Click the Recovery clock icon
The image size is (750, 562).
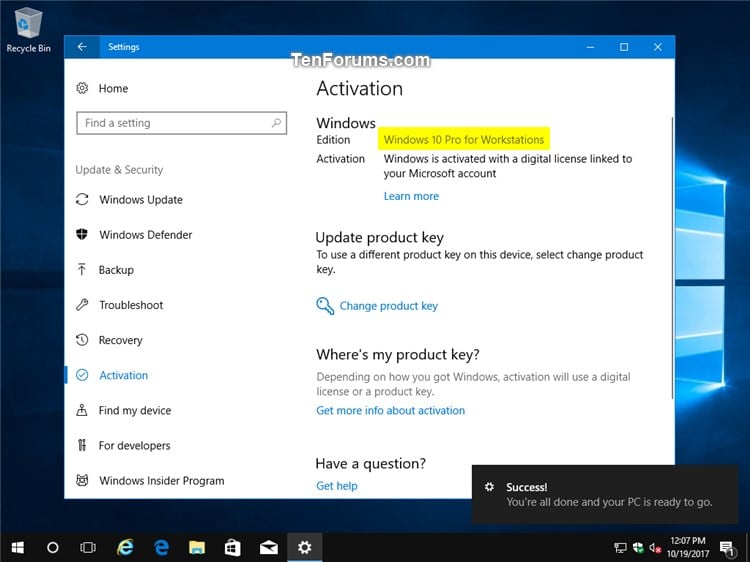[82, 340]
